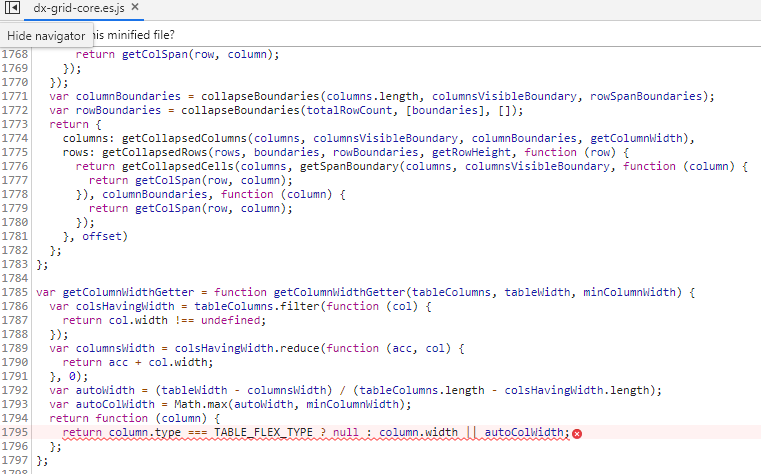Click 'getSpanBoundary' on line 1776

coord(349,166)
